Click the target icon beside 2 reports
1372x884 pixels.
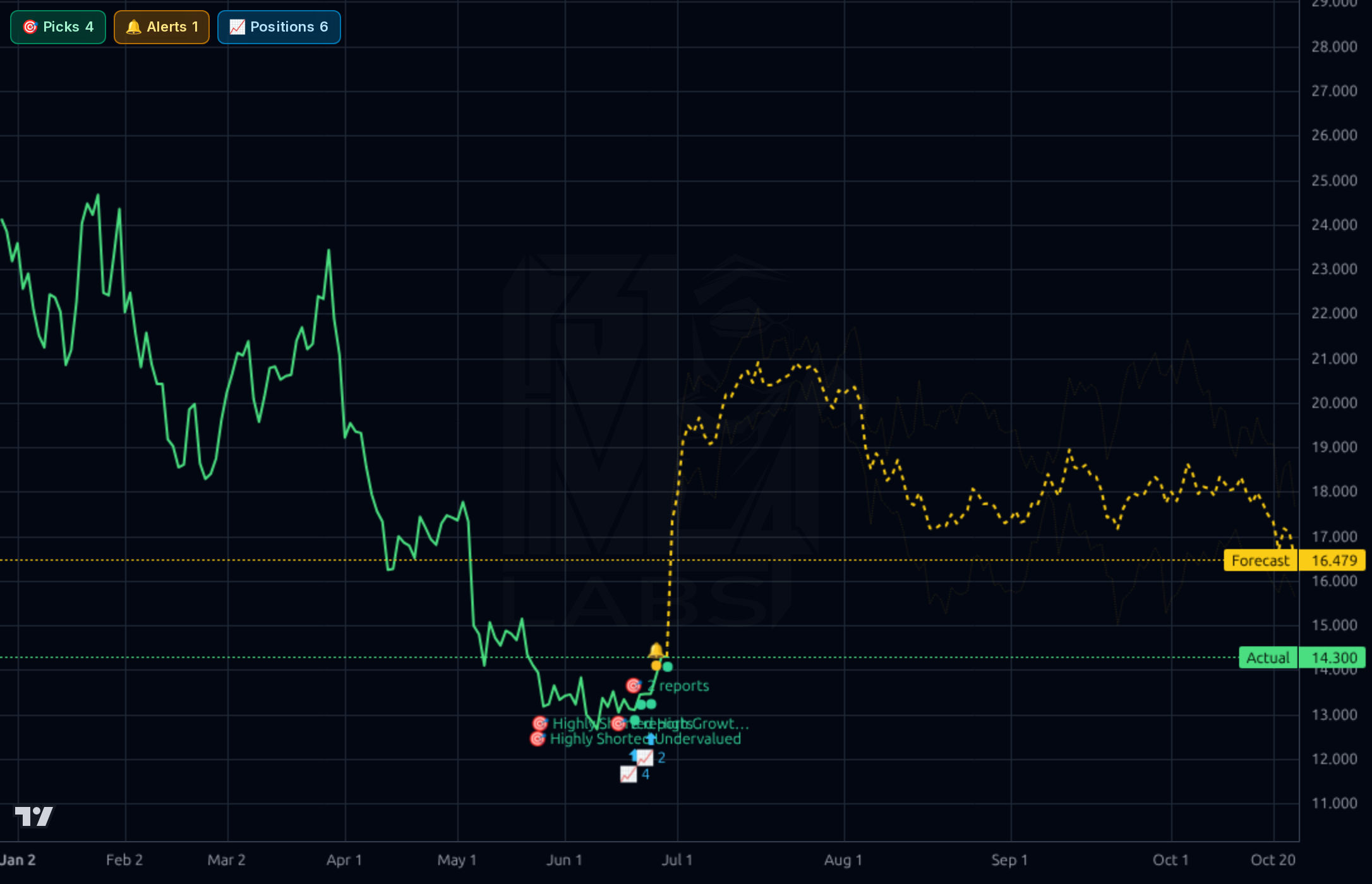634,686
